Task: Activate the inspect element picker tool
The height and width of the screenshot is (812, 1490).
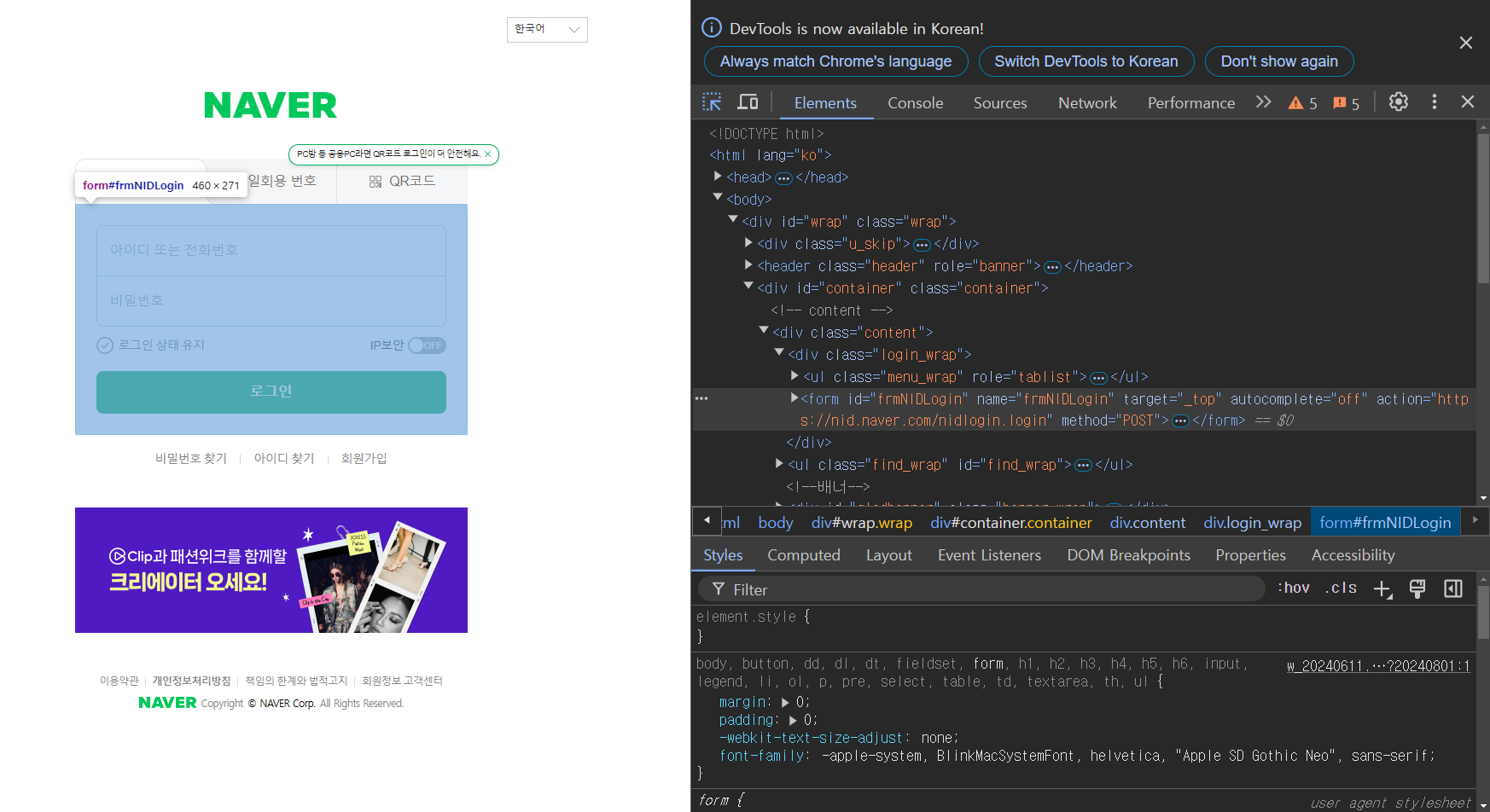Action: [712, 102]
